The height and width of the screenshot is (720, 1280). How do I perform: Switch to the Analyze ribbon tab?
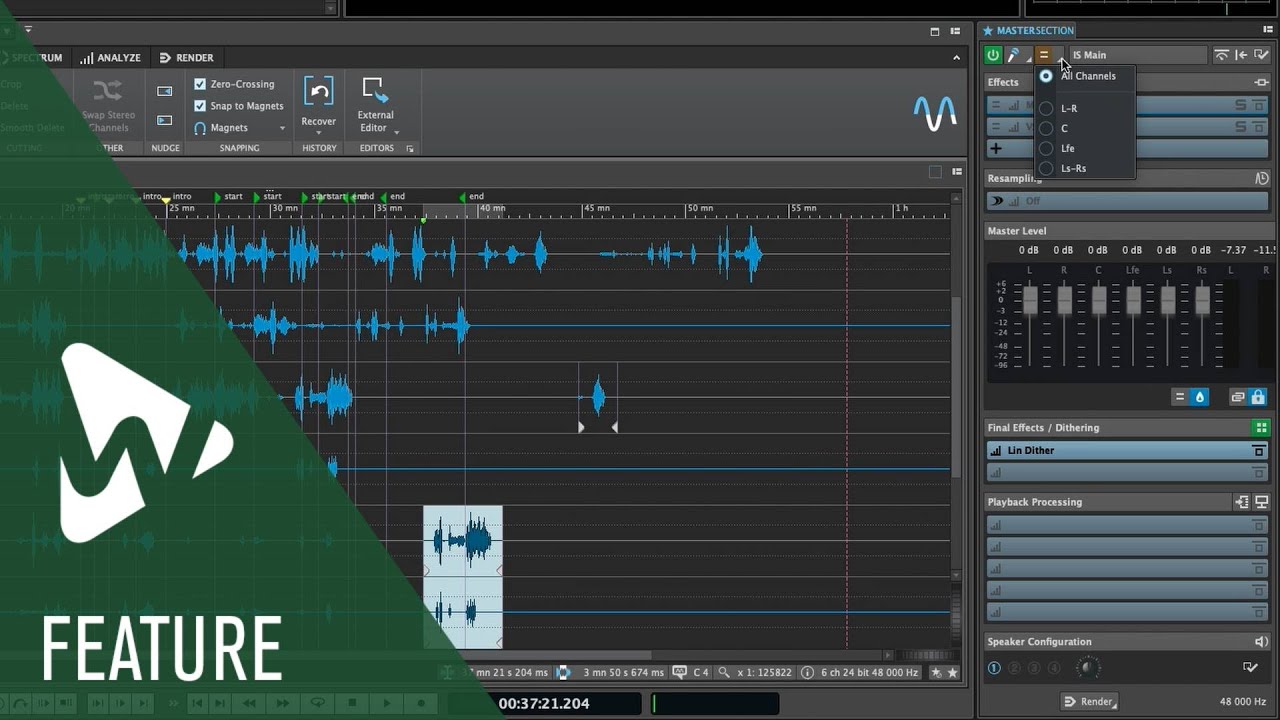point(110,58)
